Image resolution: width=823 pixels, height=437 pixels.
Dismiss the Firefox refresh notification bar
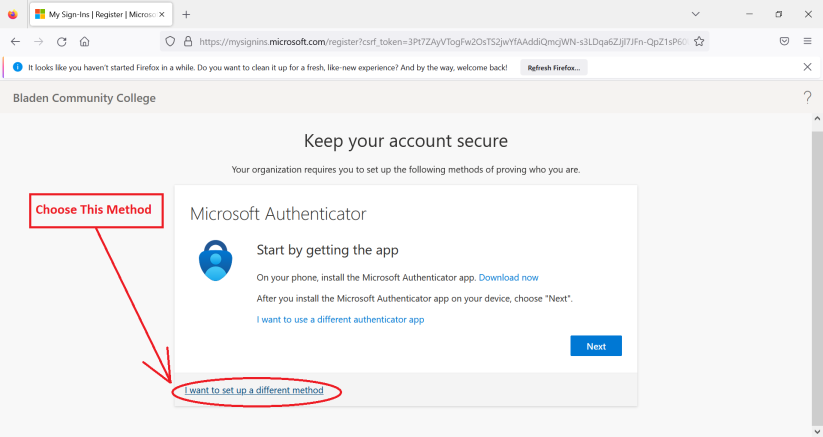807,67
